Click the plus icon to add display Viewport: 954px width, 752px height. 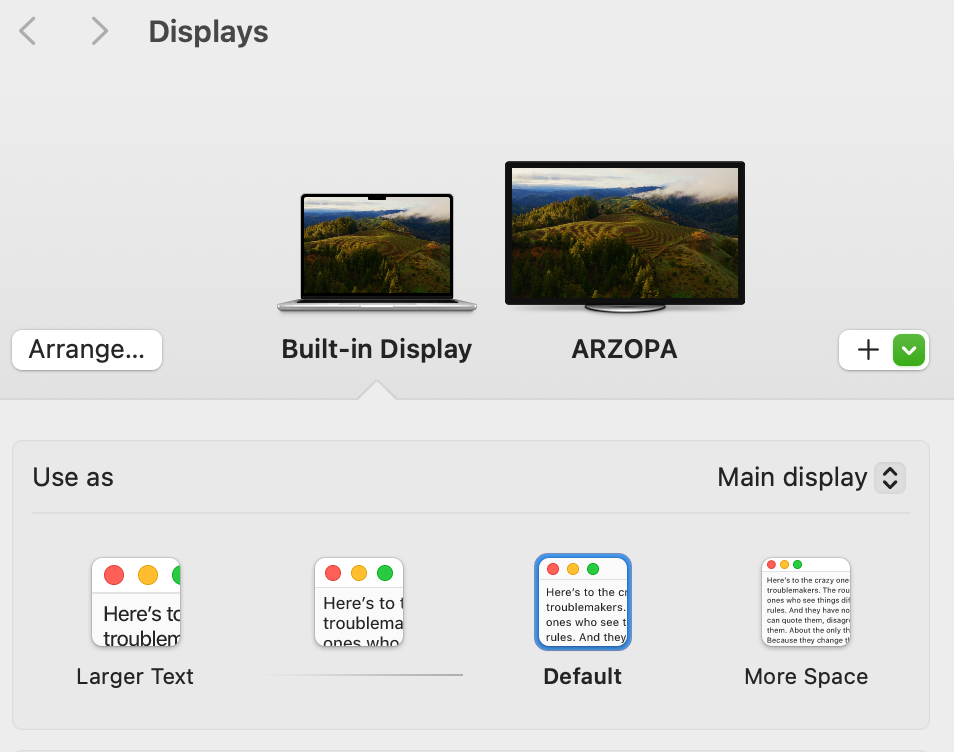pyautogui.click(x=868, y=350)
